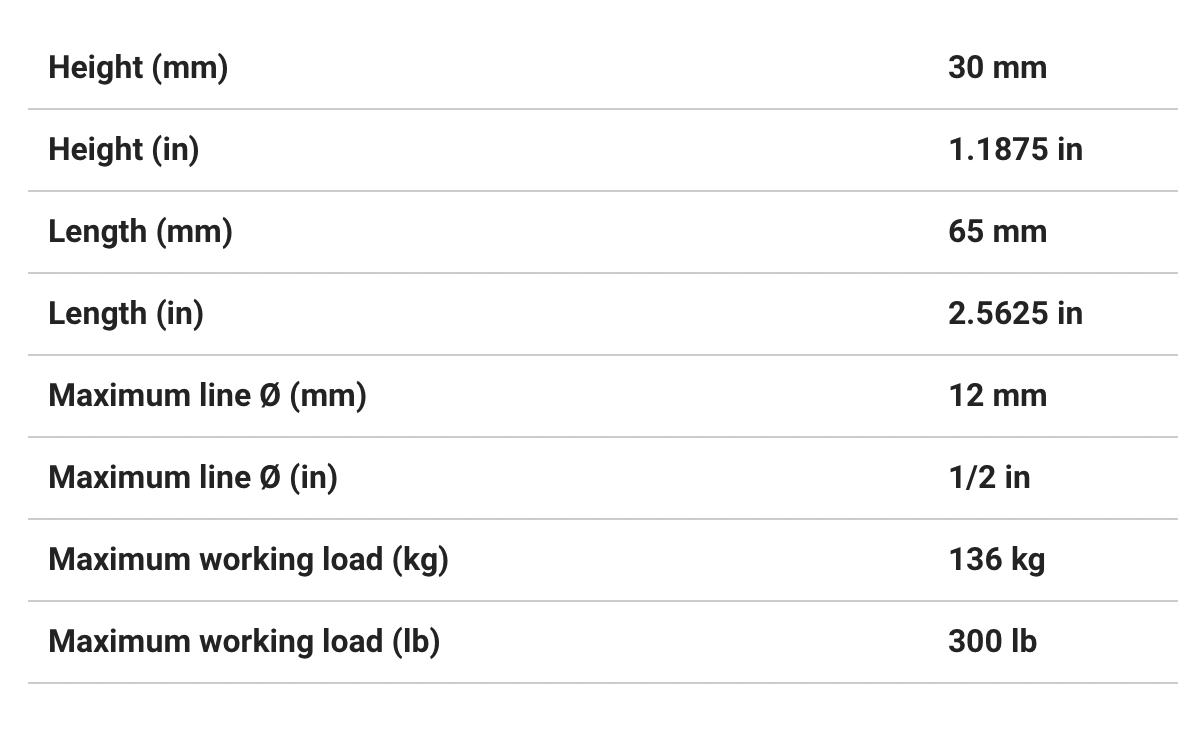Select the 65 mm length value
Viewport: 1178px width, 756px height.
pos(997,232)
